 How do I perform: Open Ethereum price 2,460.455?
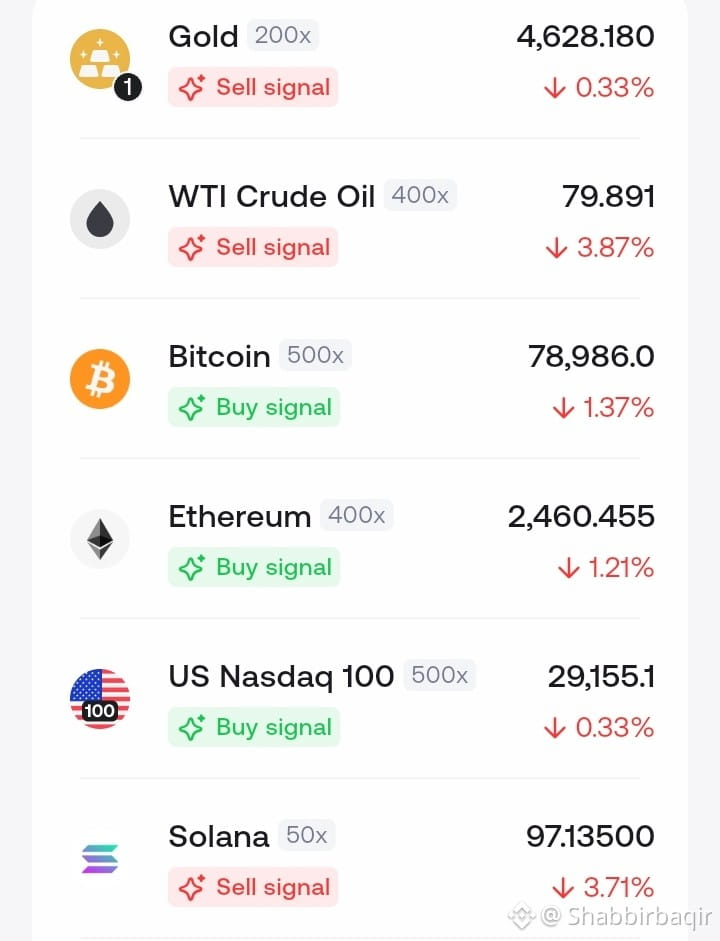(x=581, y=517)
